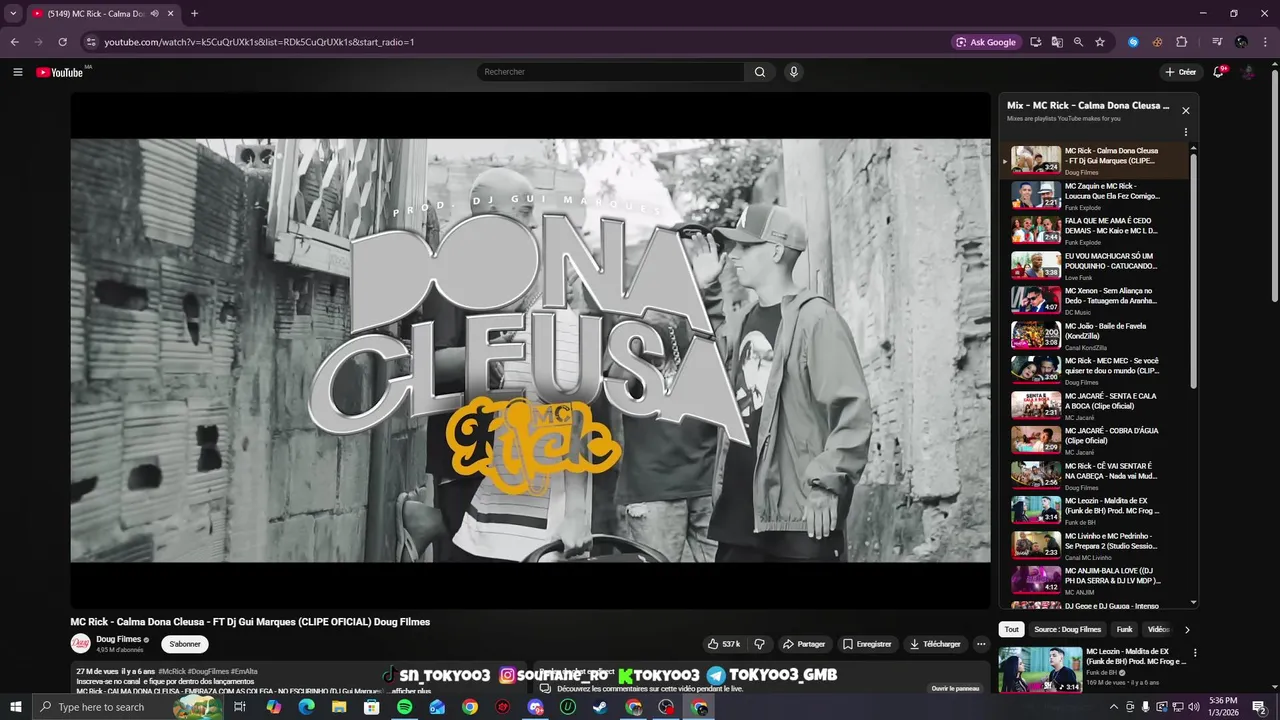Viewport: 1280px width, 720px height.
Task: Open the Shazam browser extension
Action: (x=1133, y=42)
